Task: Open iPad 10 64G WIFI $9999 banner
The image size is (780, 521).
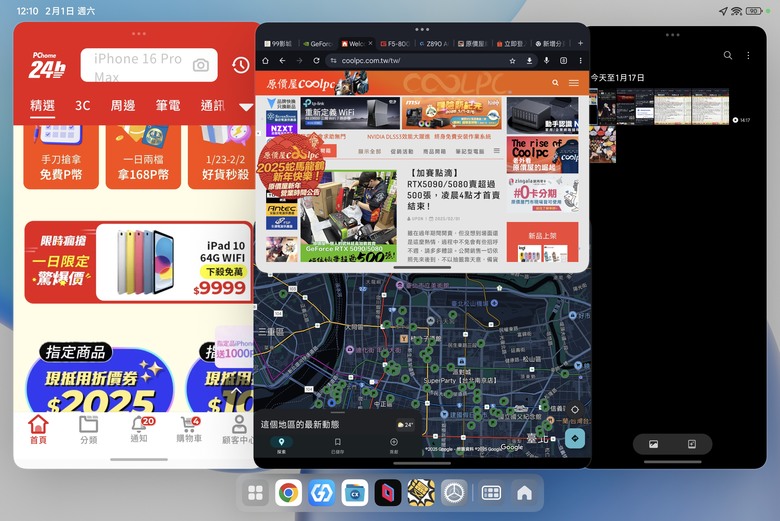Action: pyautogui.click(x=139, y=262)
